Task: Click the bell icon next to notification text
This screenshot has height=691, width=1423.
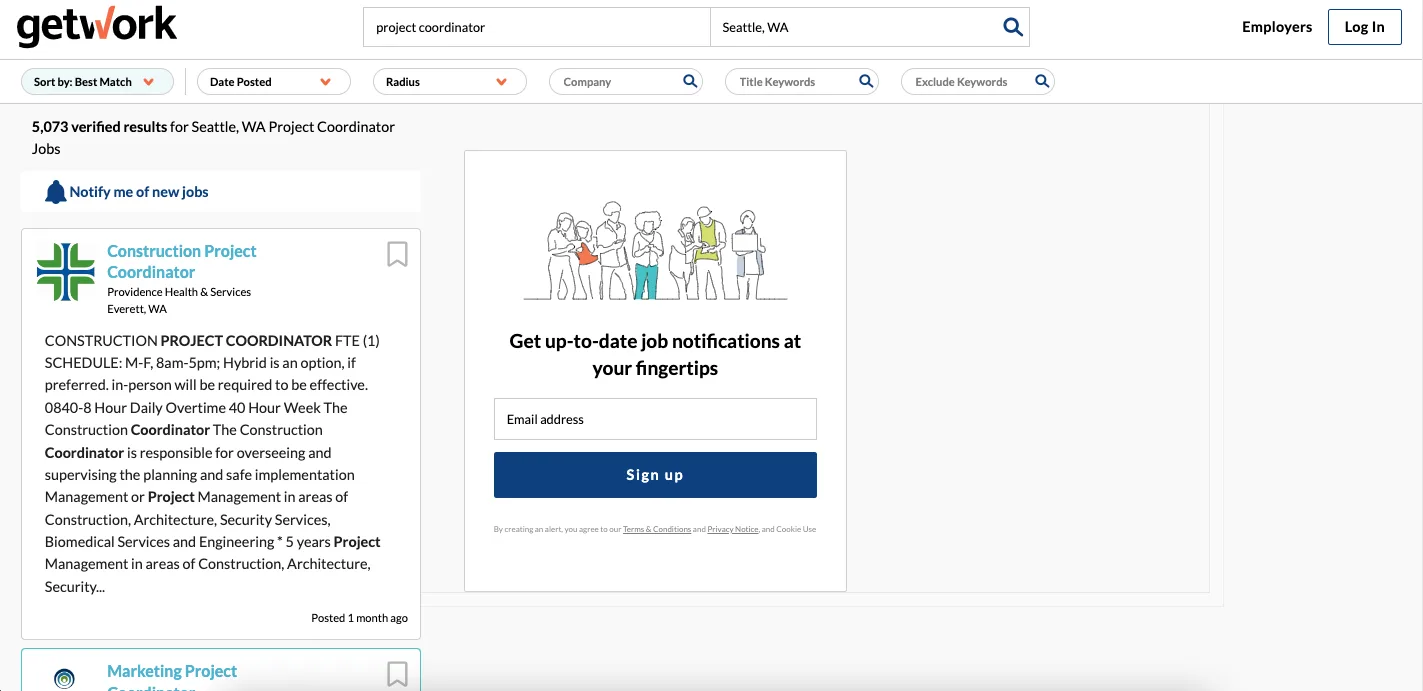Action: click(x=55, y=190)
